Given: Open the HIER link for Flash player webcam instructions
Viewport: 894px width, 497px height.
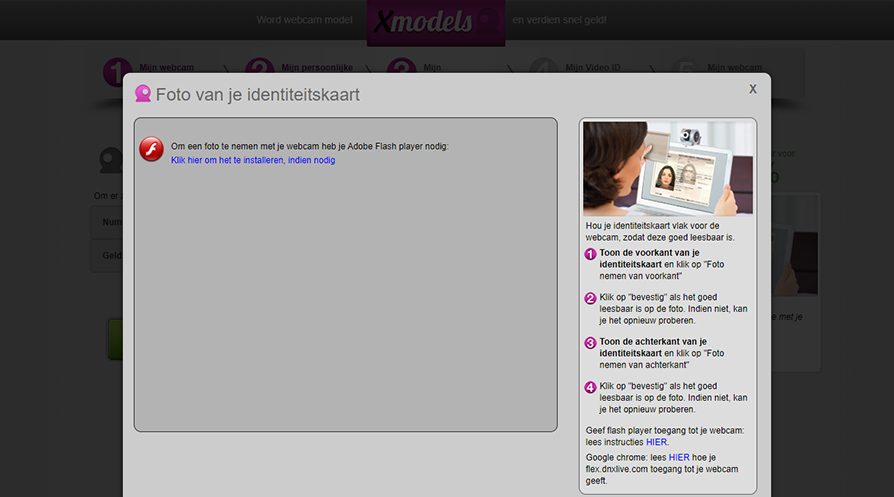Looking at the screenshot, I should click(x=656, y=442).
